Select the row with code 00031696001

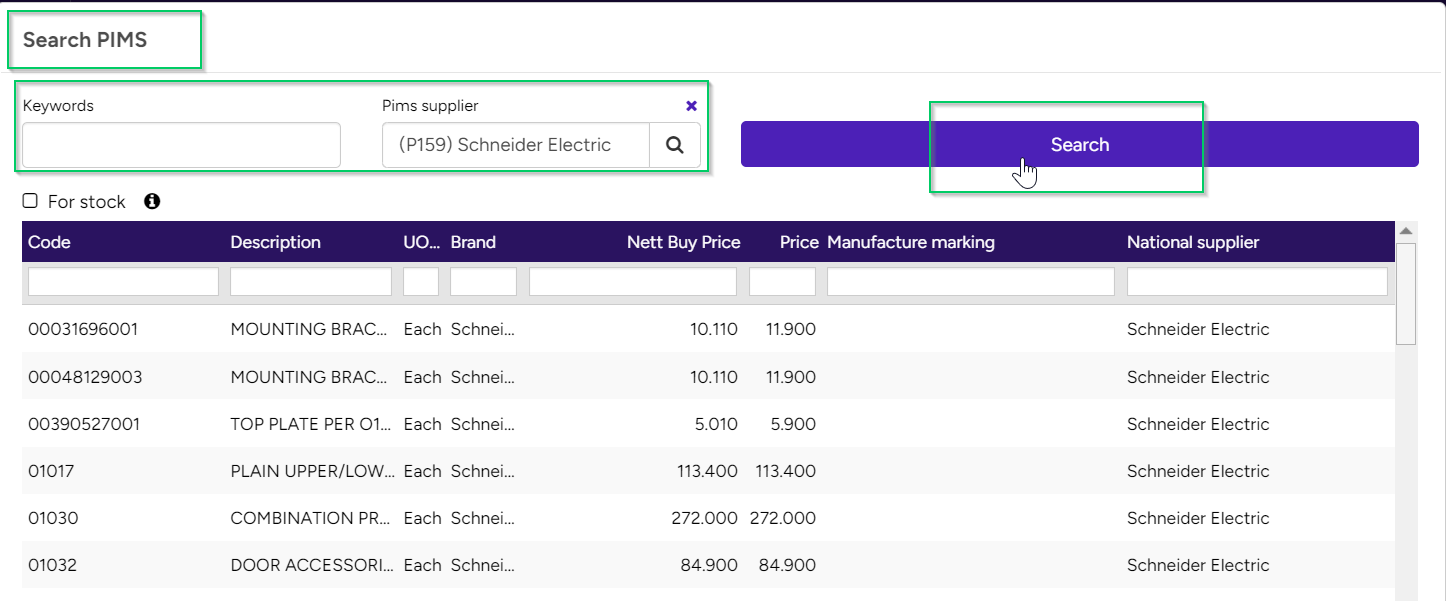[708, 329]
